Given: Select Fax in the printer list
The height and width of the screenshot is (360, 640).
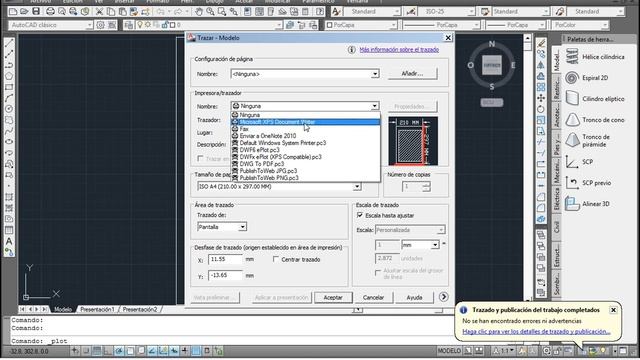Looking at the screenshot, I should point(305,129).
